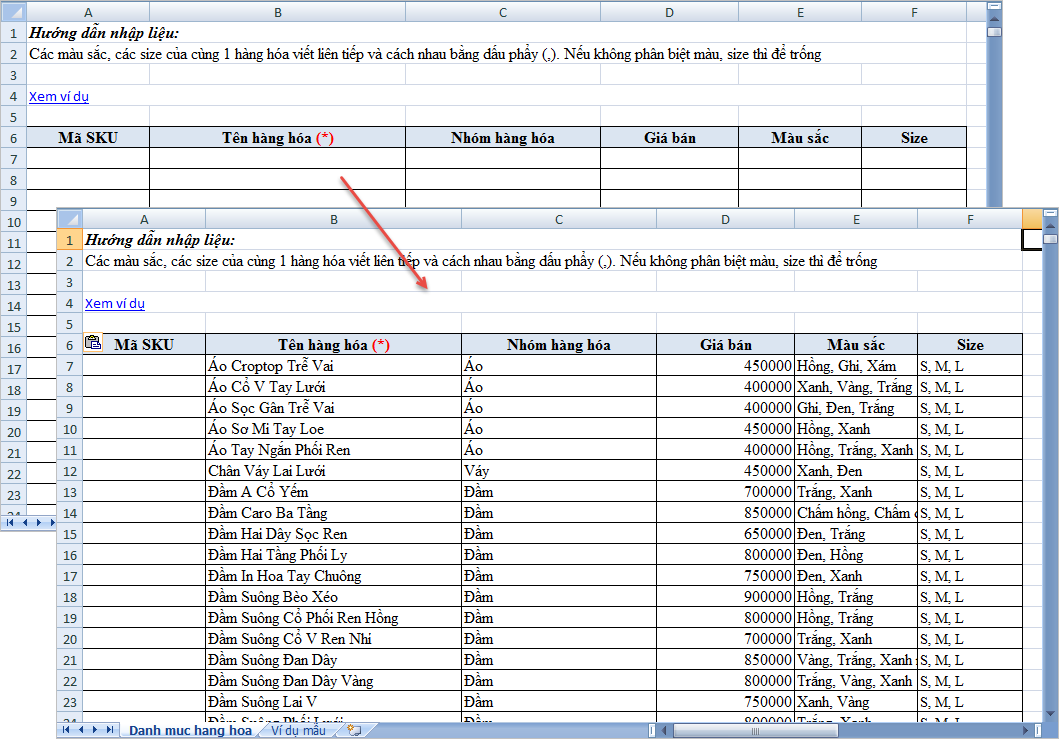The image size is (1060, 740).
Task: Jump to first sheet in front window
Action: pyautogui.click(x=66, y=730)
